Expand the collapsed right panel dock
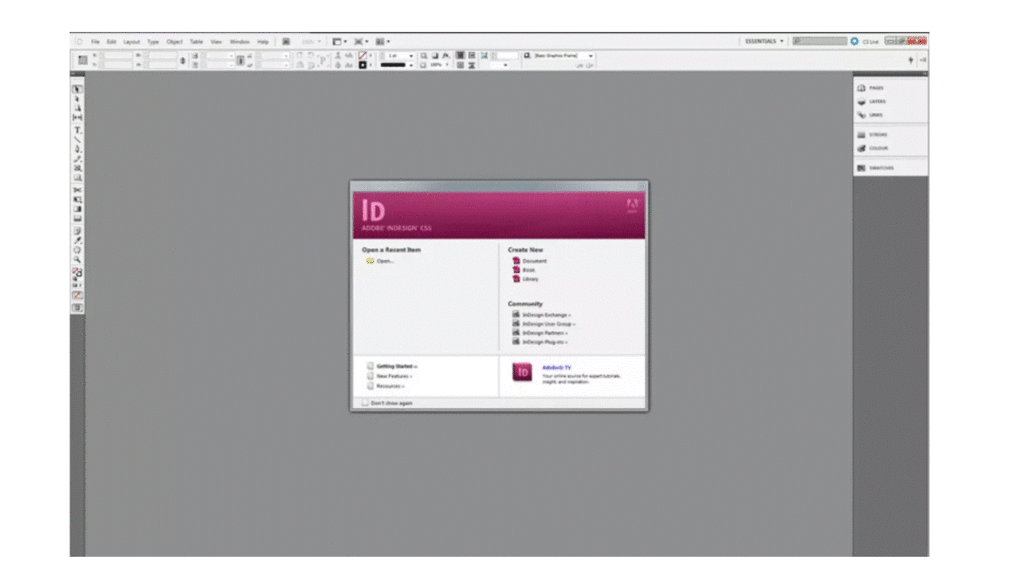 [923, 74]
